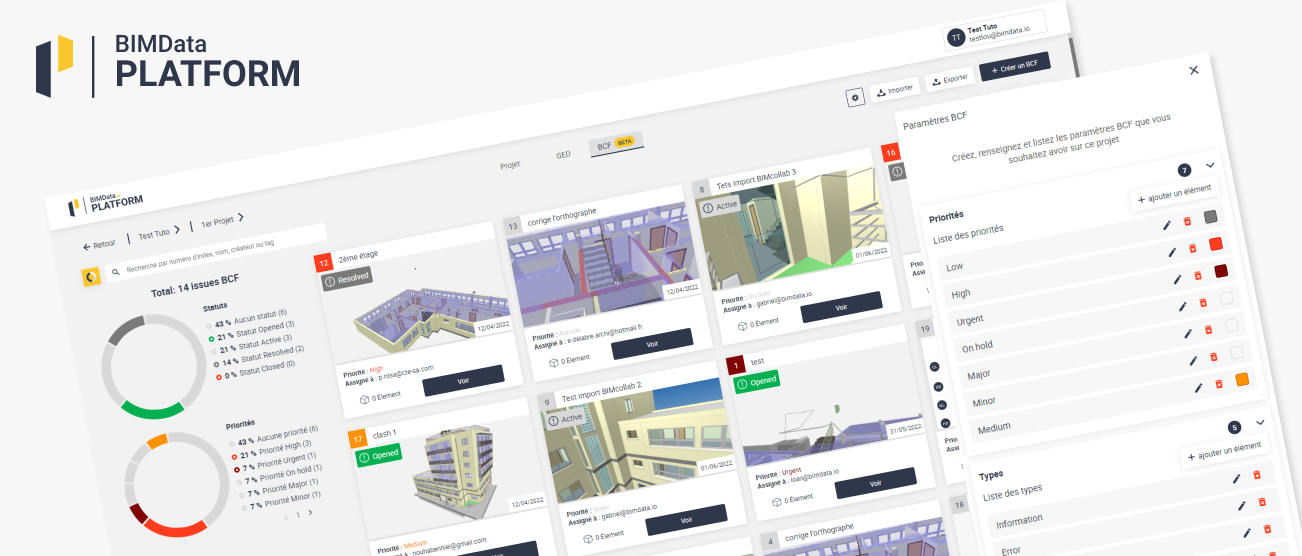Pick the dark red Urgent color swatch

tap(1221, 271)
